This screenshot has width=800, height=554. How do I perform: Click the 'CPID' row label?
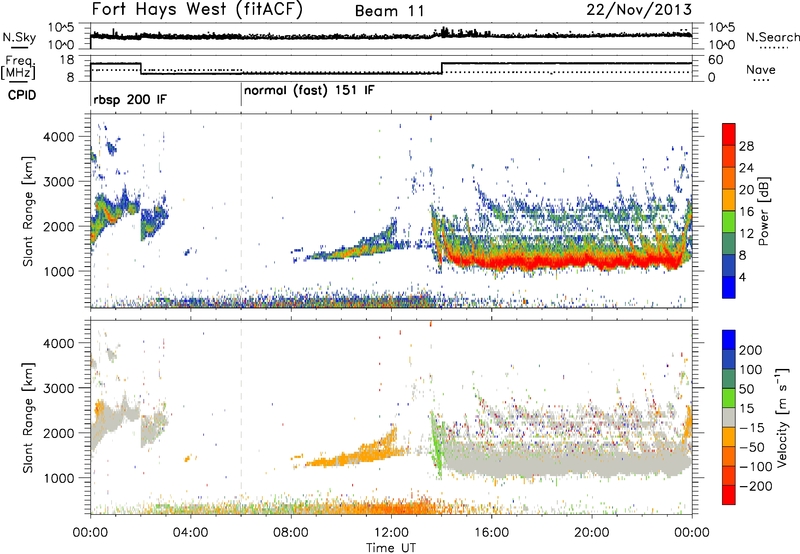click(x=22, y=95)
